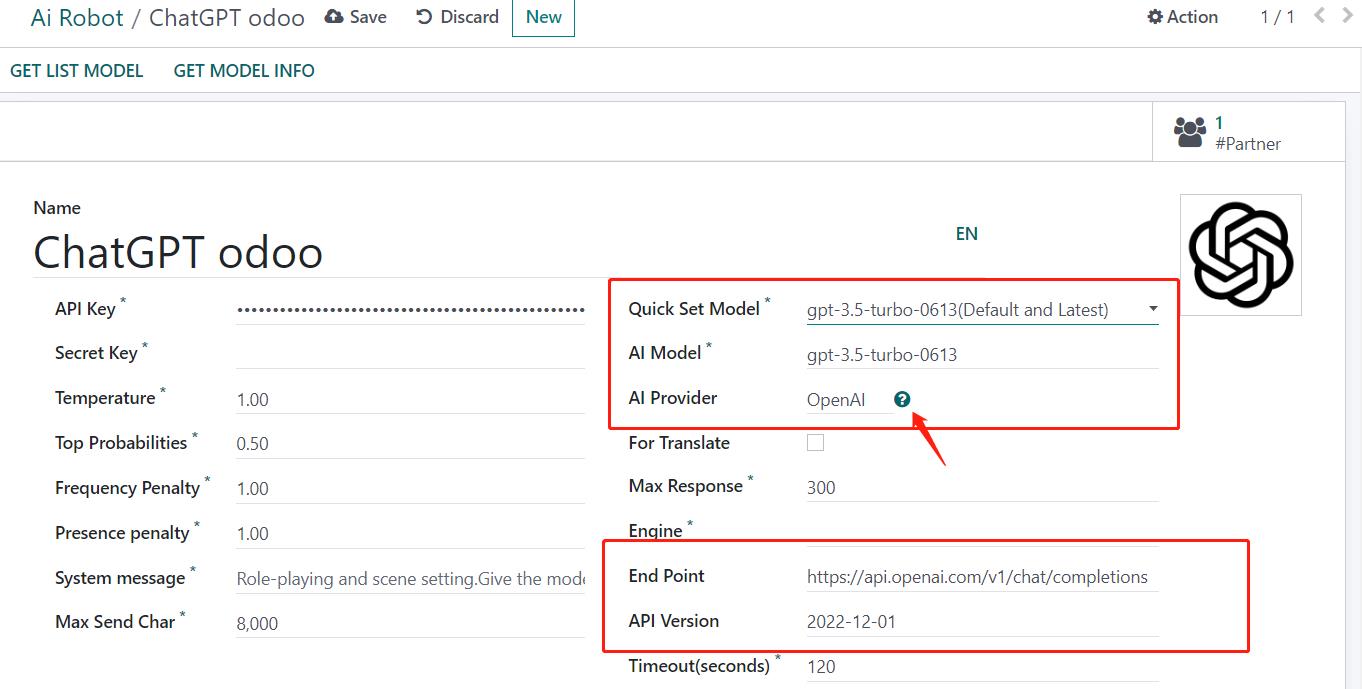Click the New record button
This screenshot has height=689, width=1362.
point(543,17)
